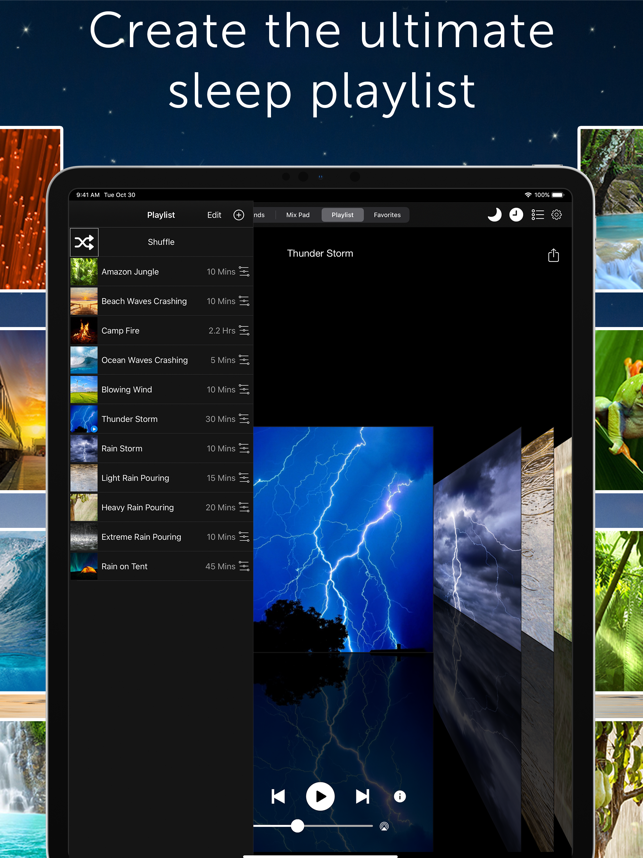This screenshot has height=858, width=643.
Task: Share the Thunder Storm sound
Action: pos(553,255)
